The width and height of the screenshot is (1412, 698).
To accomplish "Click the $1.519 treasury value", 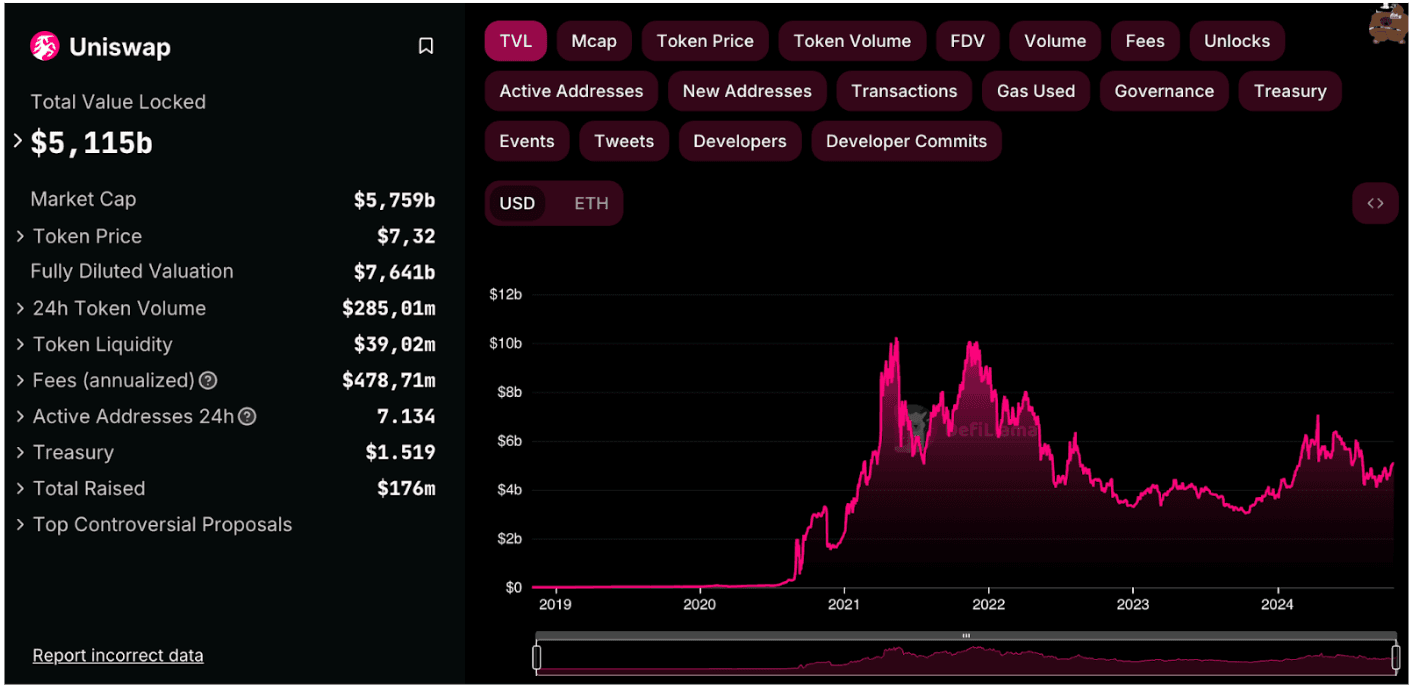I will [x=400, y=452].
